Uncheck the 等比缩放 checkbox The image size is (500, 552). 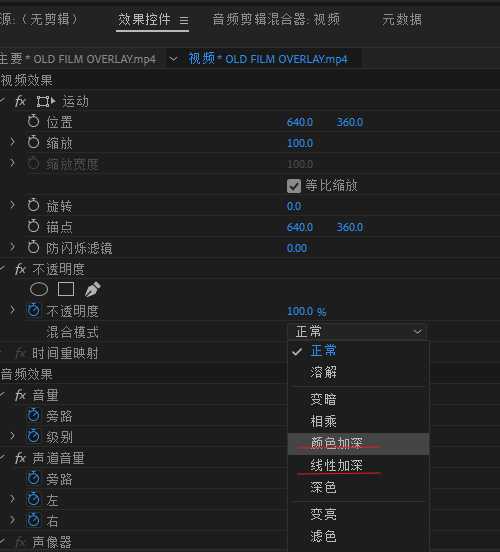click(294, 186)
